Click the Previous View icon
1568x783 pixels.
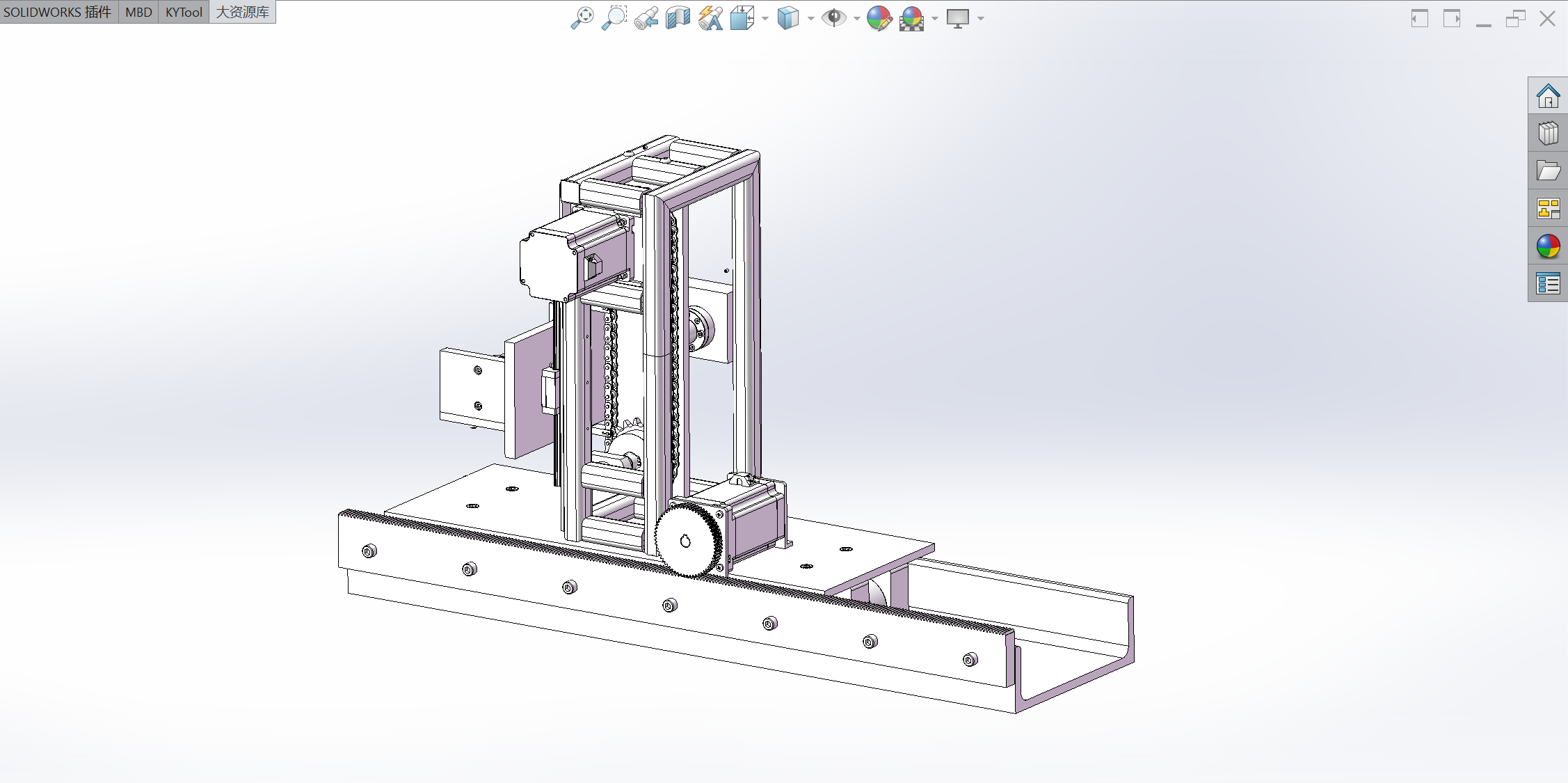coord(646,18)
